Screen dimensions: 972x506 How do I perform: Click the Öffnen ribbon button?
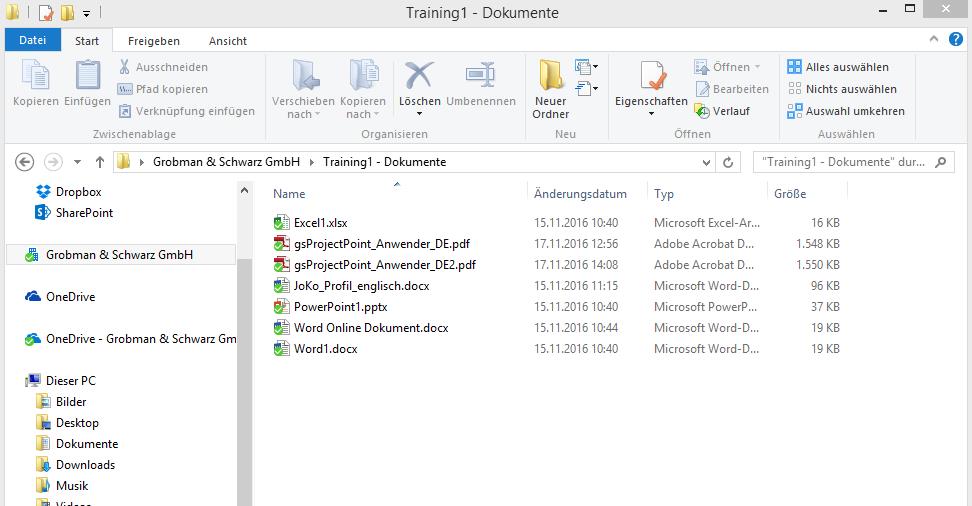[727, 67]
